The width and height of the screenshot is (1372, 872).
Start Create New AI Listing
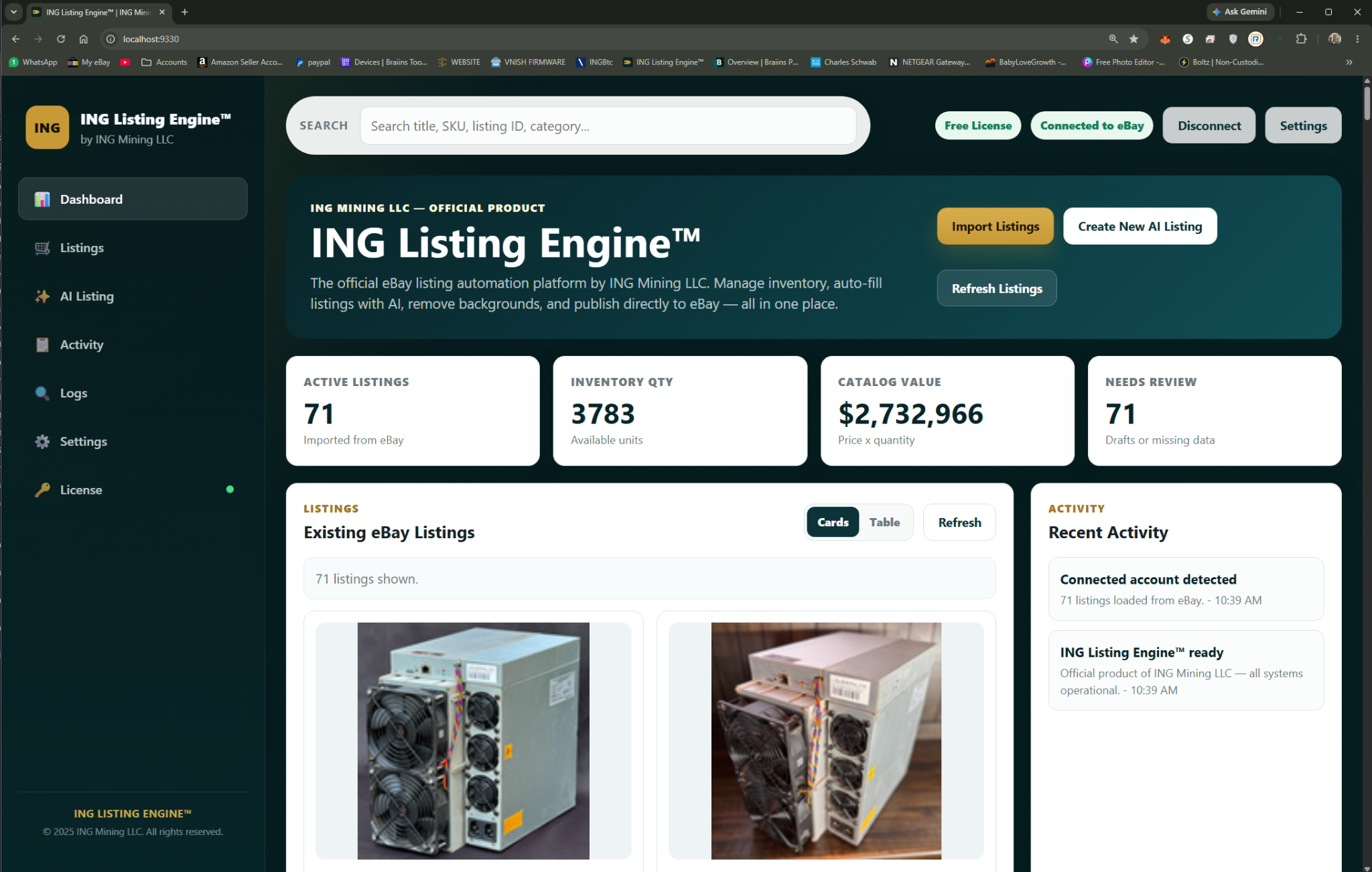pyautogui.click(x=1140, y=227)
